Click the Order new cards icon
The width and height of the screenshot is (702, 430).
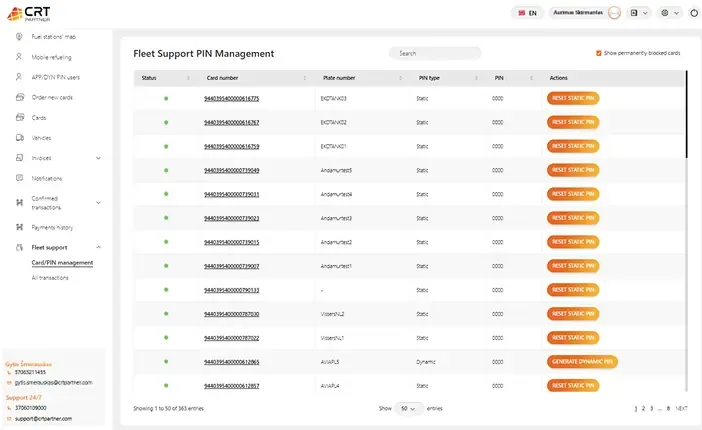click(19, 97)
